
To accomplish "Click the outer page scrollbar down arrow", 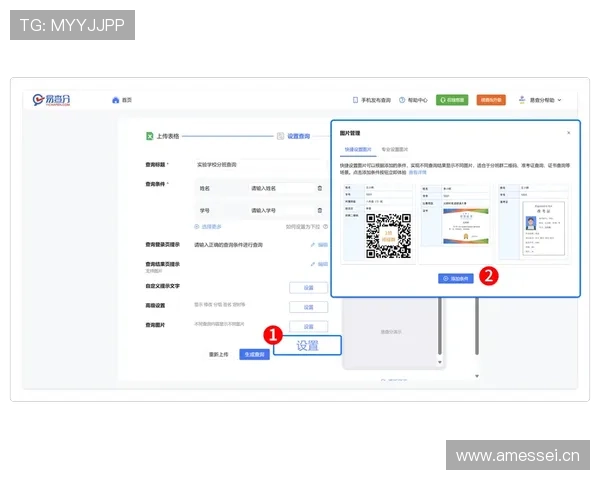I will click(477, 376).
